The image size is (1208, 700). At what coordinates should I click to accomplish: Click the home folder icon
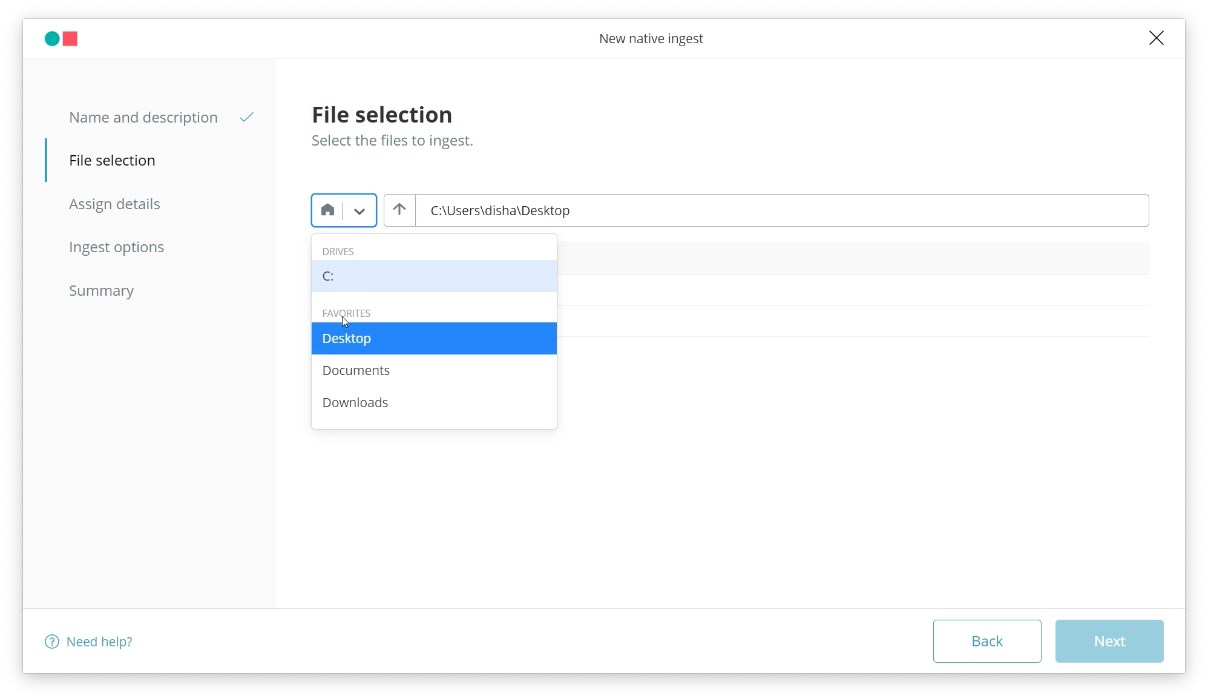[327, 210]
